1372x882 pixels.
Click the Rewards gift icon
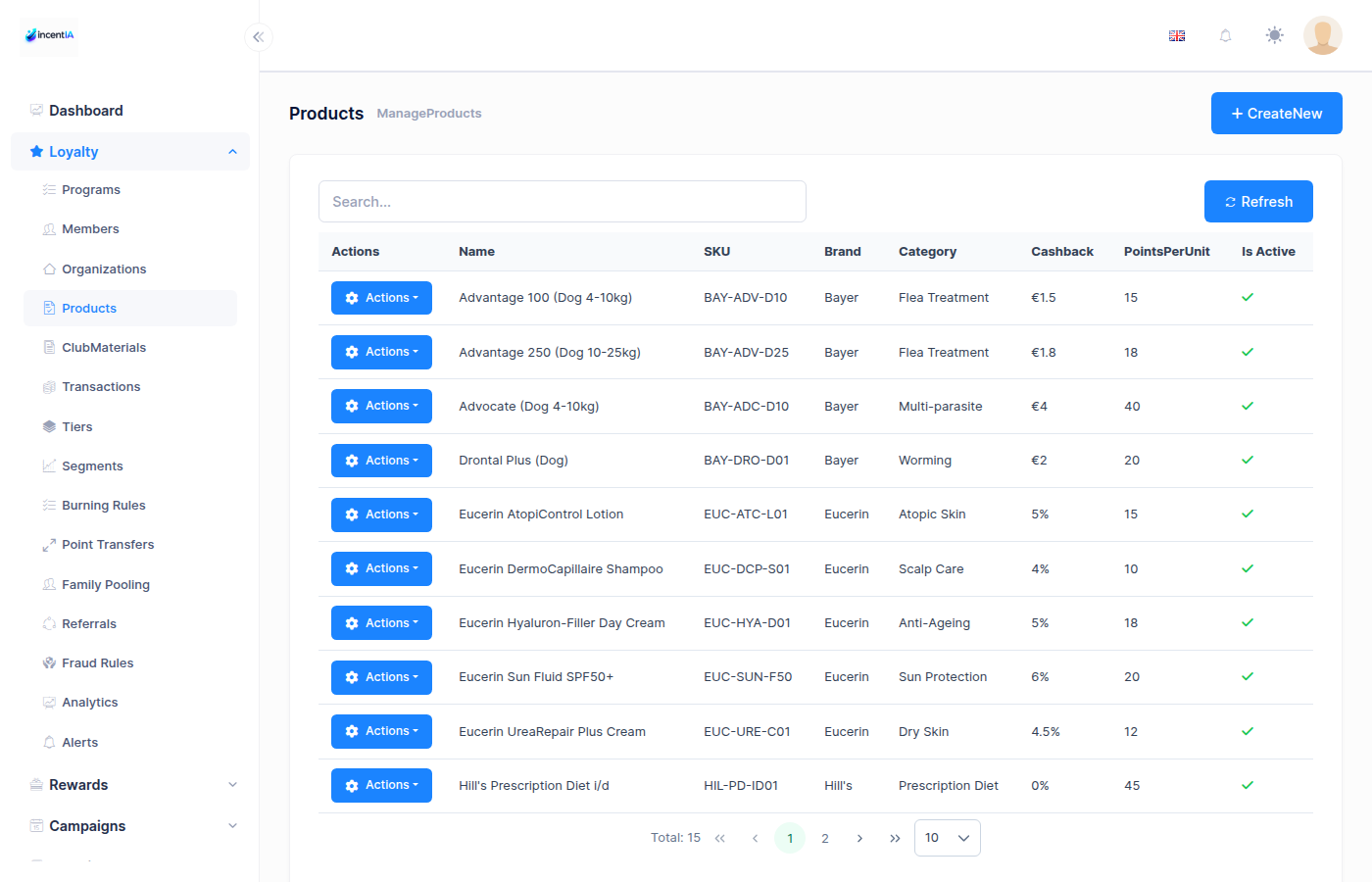coord(36,785)
